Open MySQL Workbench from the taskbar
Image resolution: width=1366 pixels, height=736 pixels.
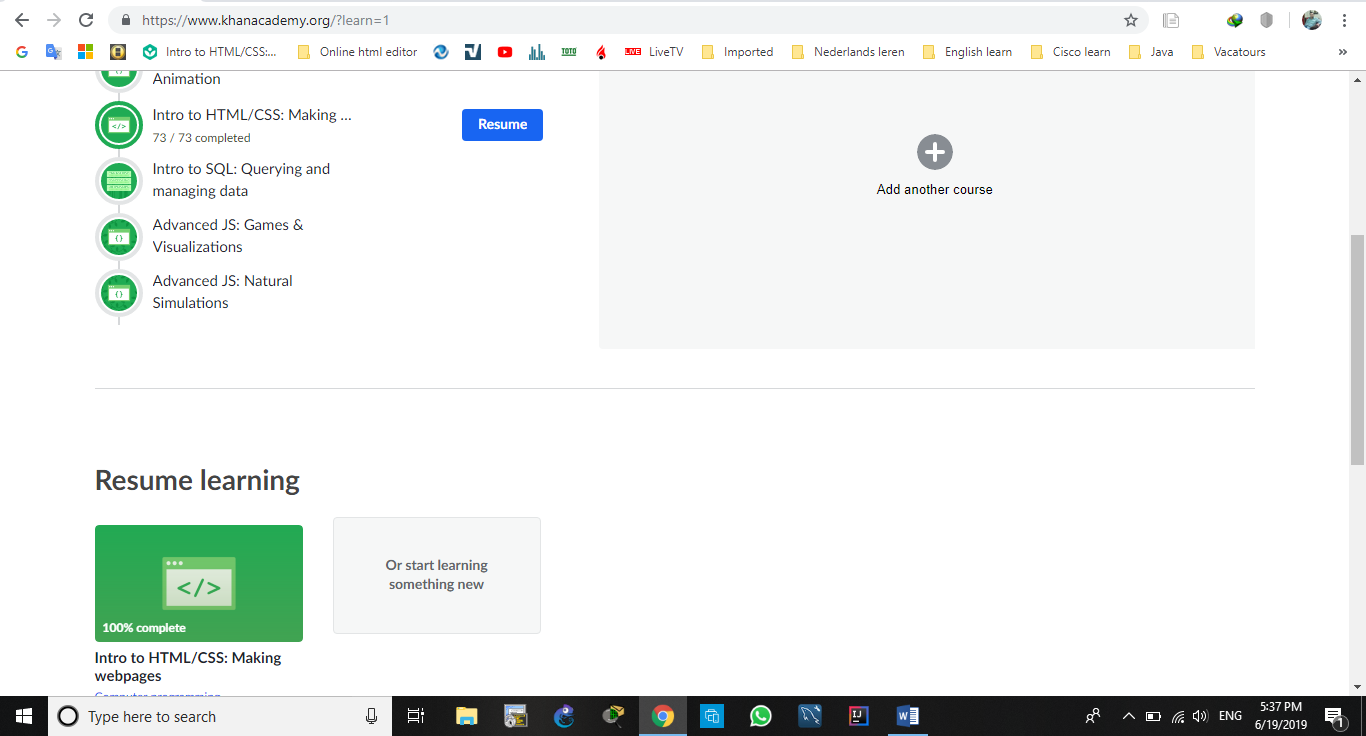tap(810, 716)
